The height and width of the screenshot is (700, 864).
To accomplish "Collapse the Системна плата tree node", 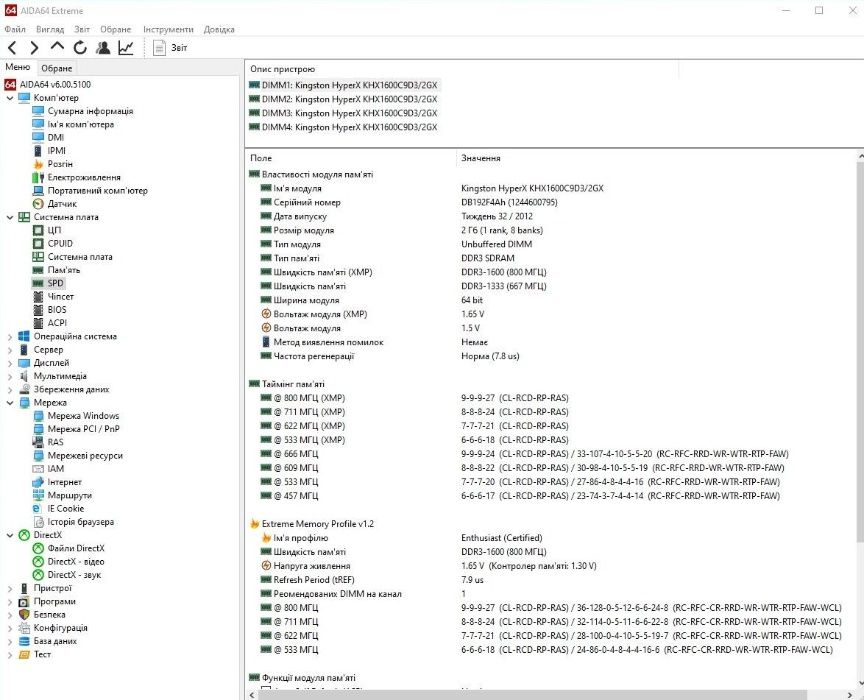I will pyautogui.click(x=9, y=217).
